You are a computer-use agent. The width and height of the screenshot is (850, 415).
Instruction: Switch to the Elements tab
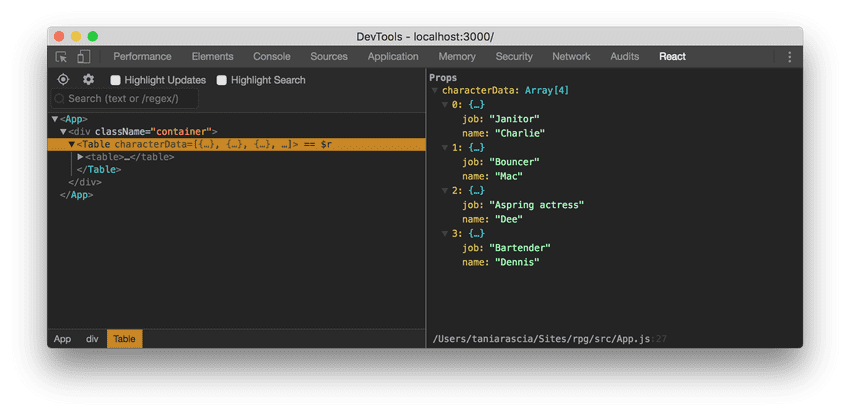[212, 57]
